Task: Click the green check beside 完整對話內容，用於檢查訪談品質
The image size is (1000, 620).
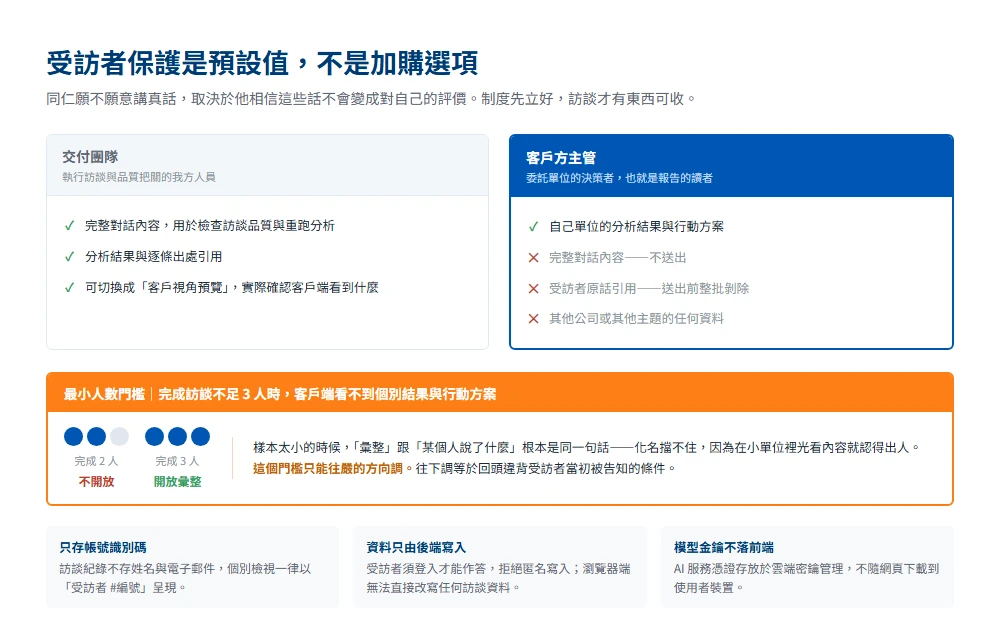Action: click(70, 226)
